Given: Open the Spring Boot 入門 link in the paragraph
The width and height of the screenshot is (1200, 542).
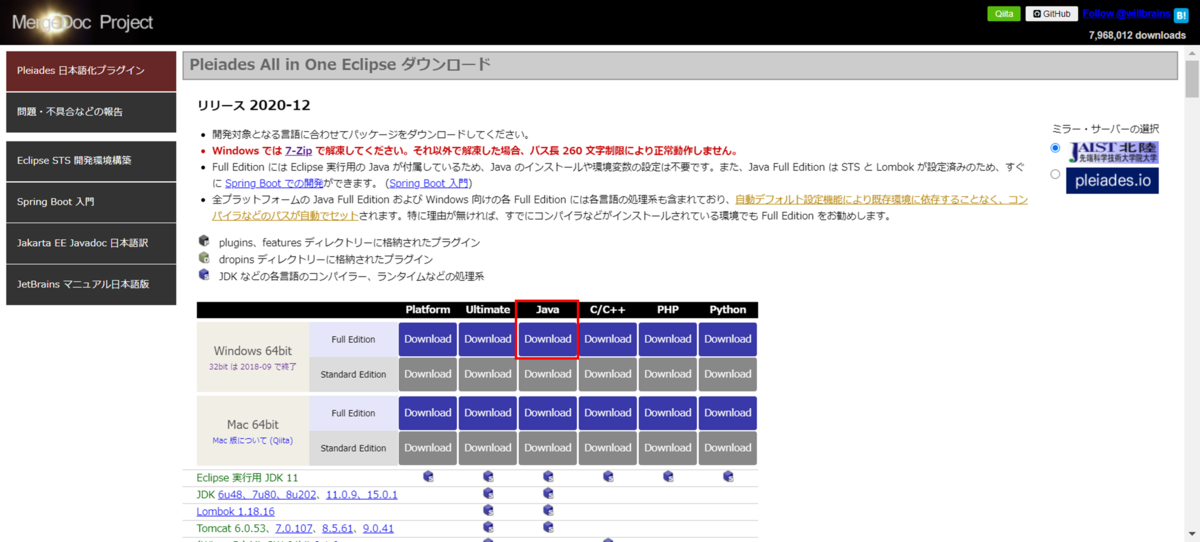Looking at the screenshot, I should pyautogui.click(x=429, y=184).
